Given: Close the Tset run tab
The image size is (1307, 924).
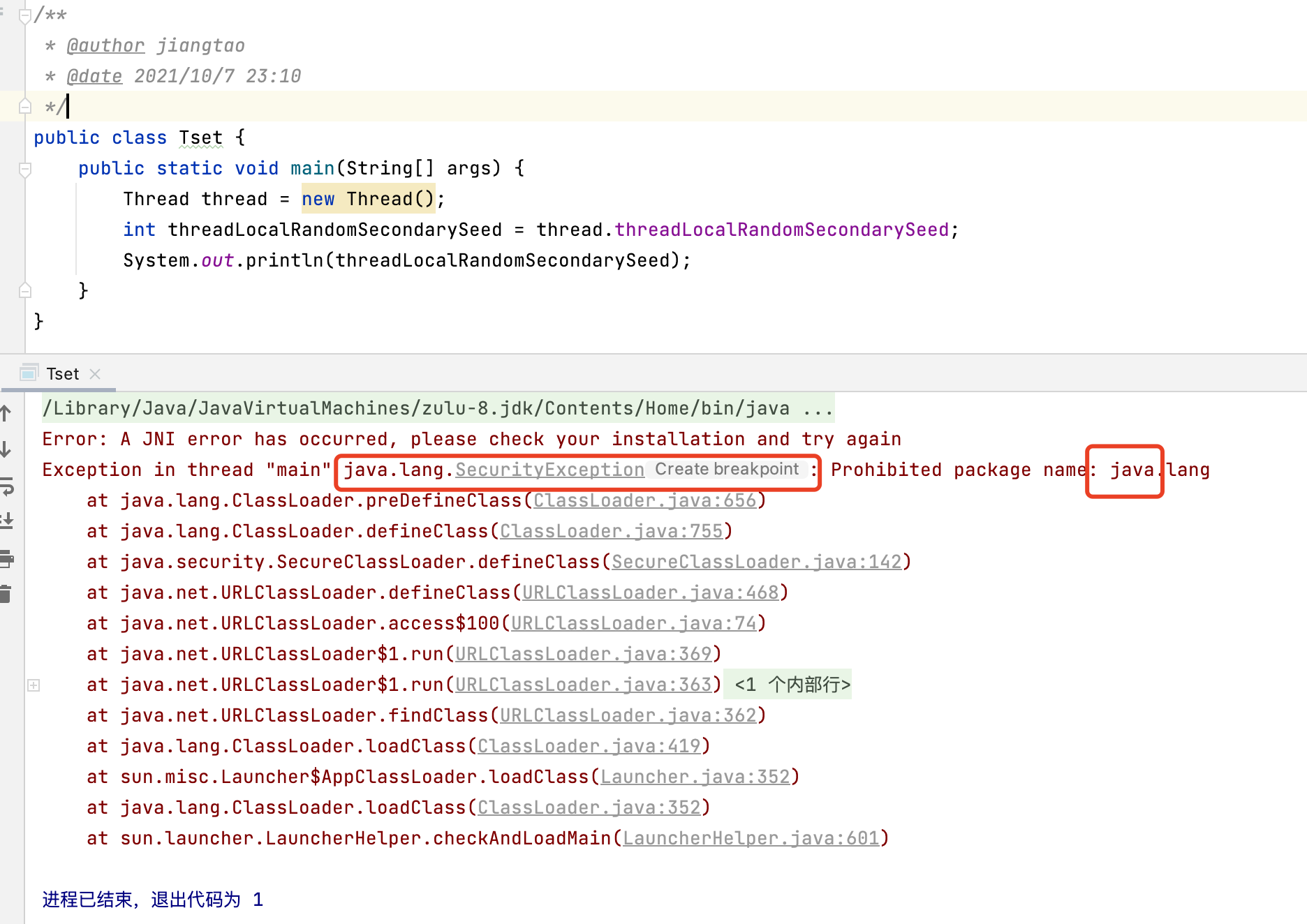Looking at the screenshot, I should point(96,374).
